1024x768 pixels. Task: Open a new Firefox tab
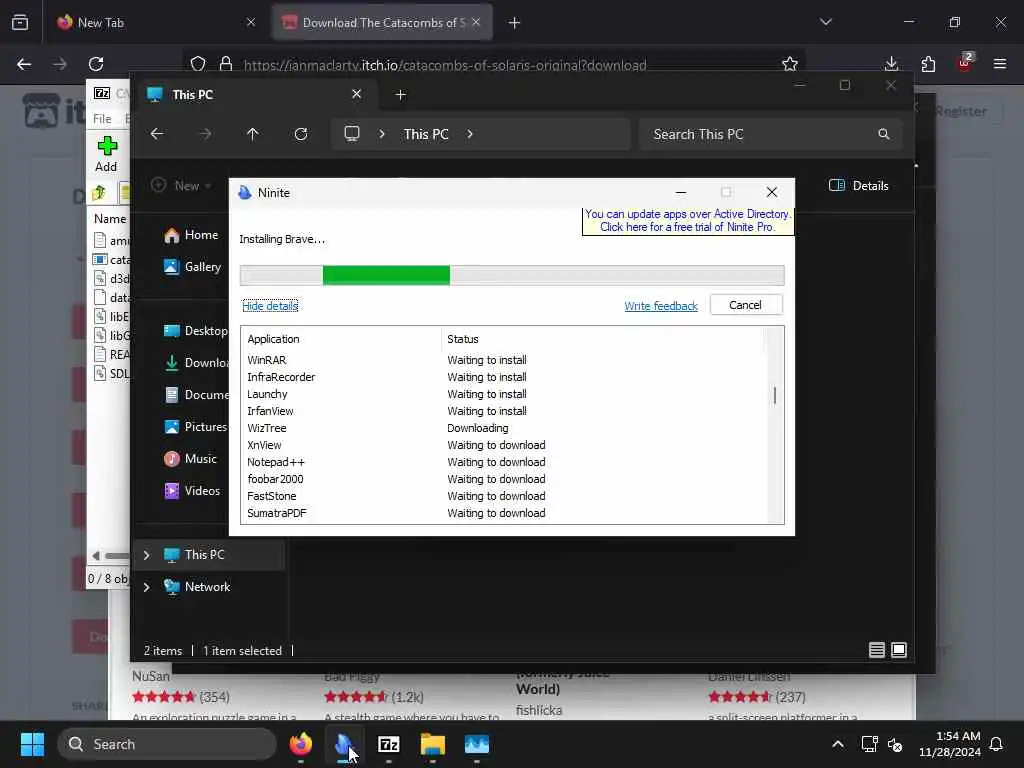[515, 23]
